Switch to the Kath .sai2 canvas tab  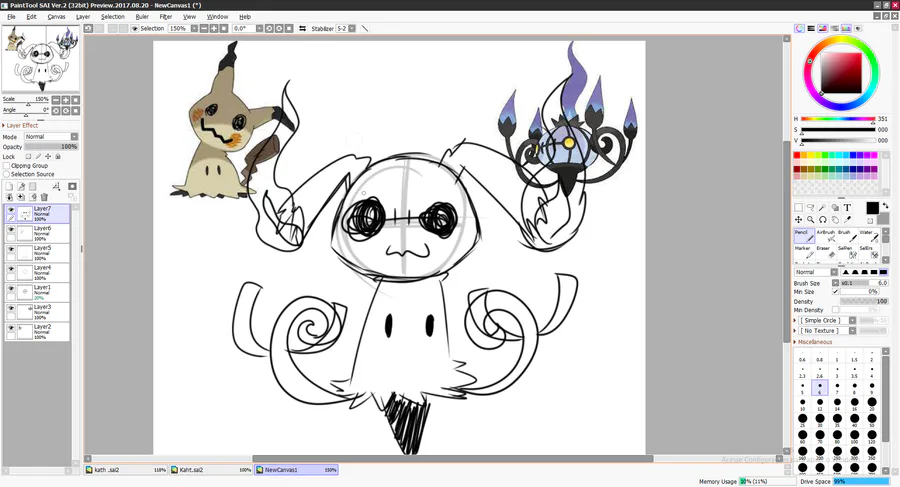[126, 470]
